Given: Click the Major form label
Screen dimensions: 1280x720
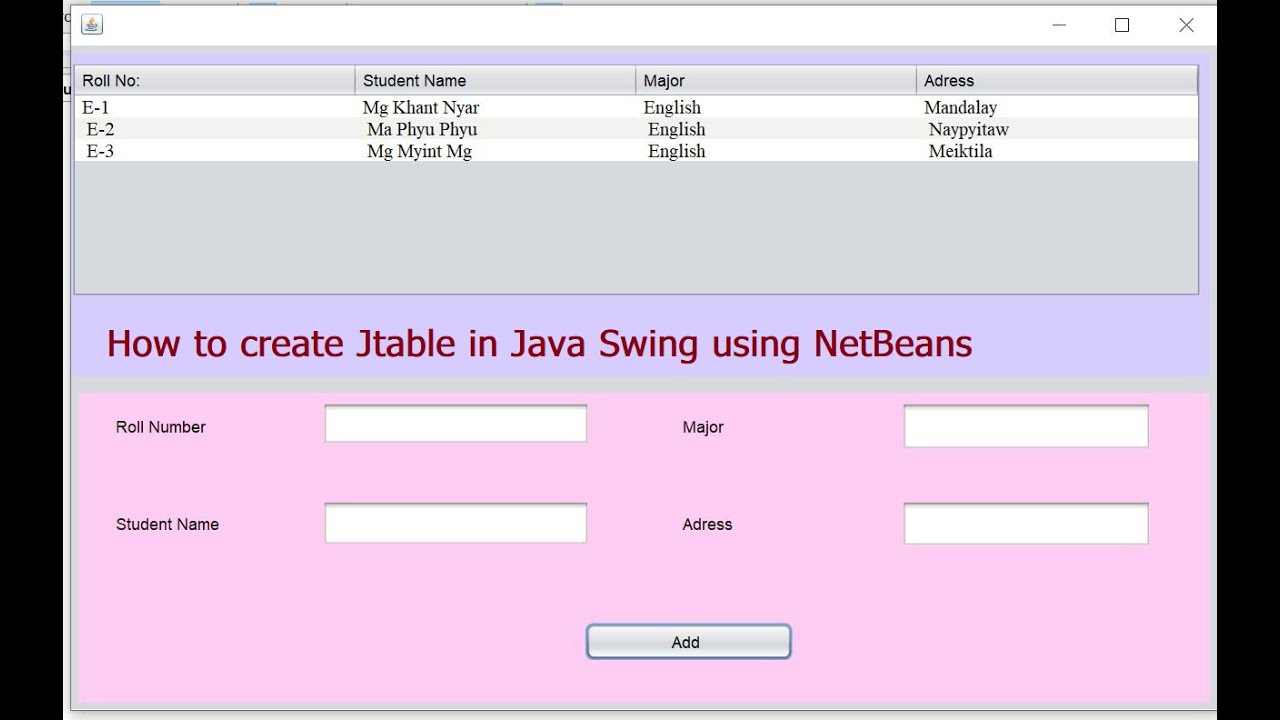Looking at the screenshot, I should 703,427.
